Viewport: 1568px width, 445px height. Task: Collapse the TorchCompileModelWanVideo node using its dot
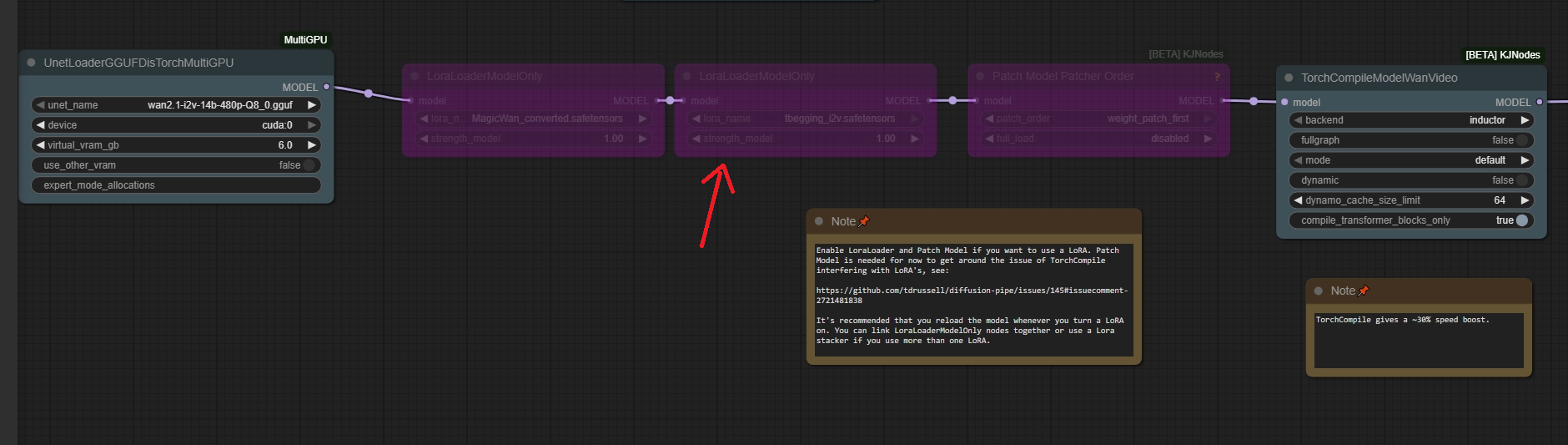[1289, 78]
